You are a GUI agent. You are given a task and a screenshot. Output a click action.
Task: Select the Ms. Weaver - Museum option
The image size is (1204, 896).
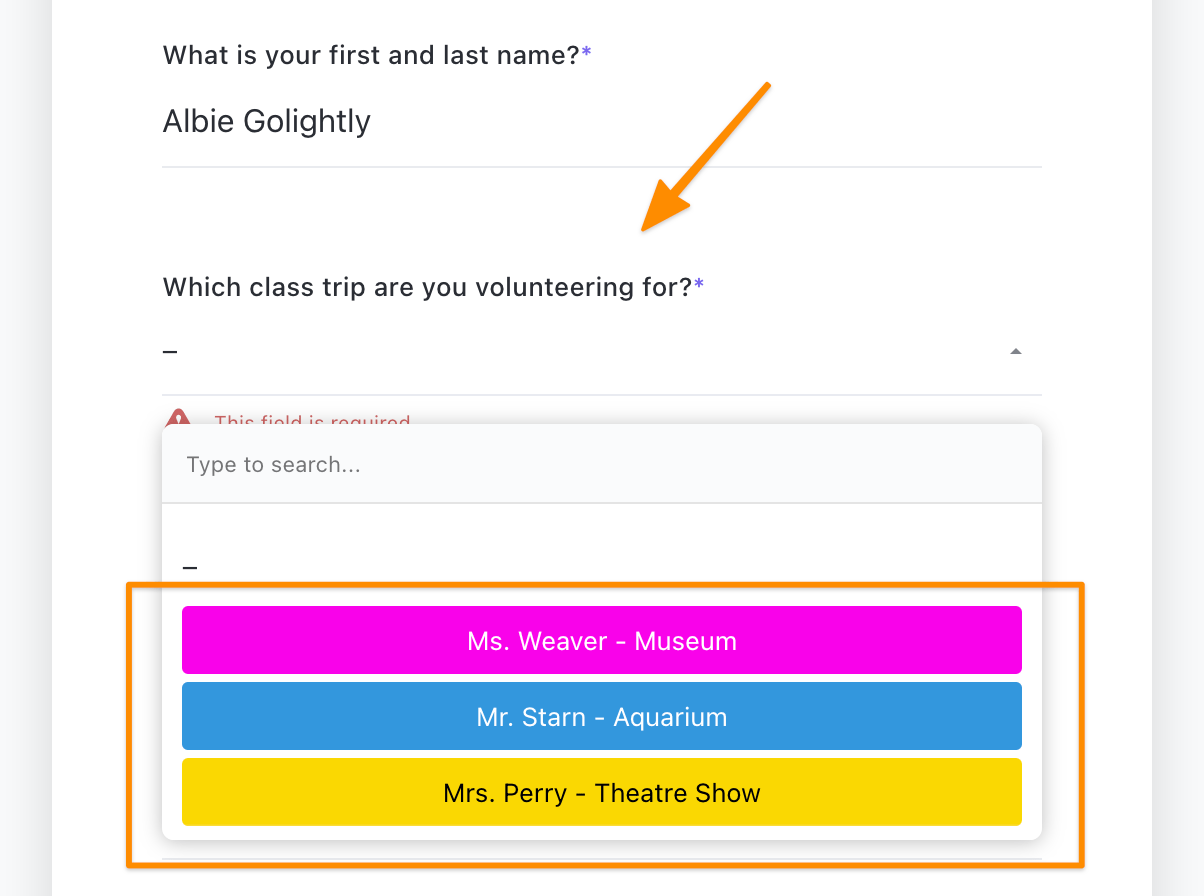[601, 640]
